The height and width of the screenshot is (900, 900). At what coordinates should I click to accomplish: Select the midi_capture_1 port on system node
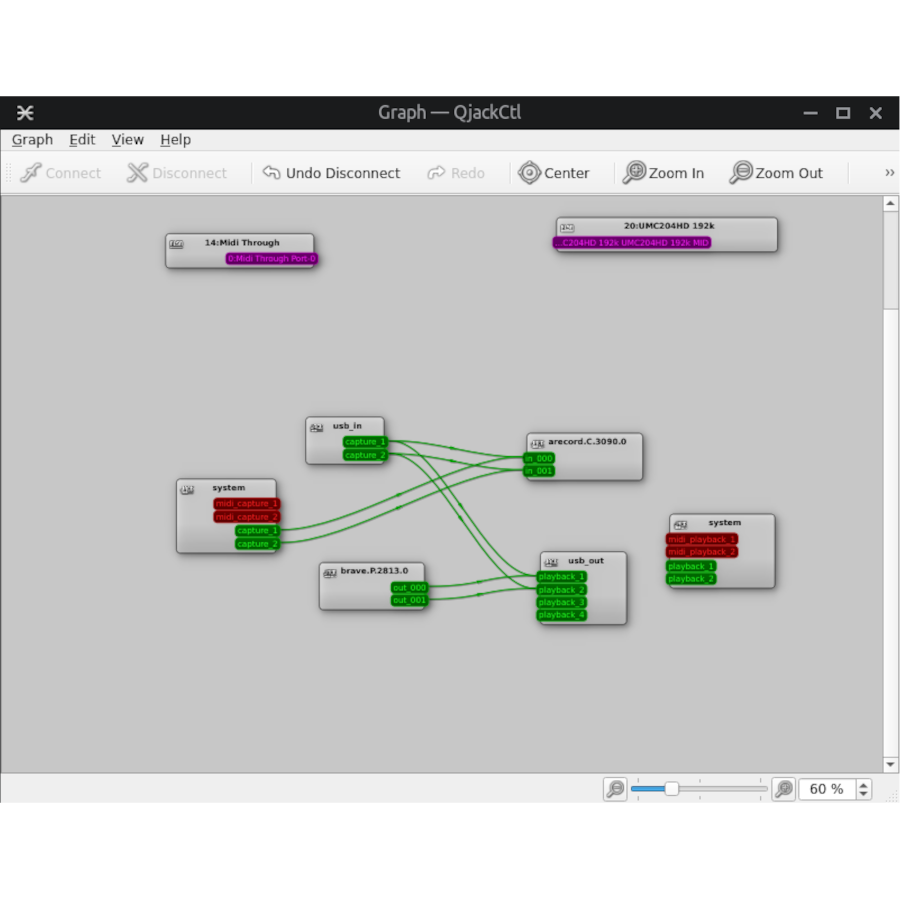(x=245, y=503)
